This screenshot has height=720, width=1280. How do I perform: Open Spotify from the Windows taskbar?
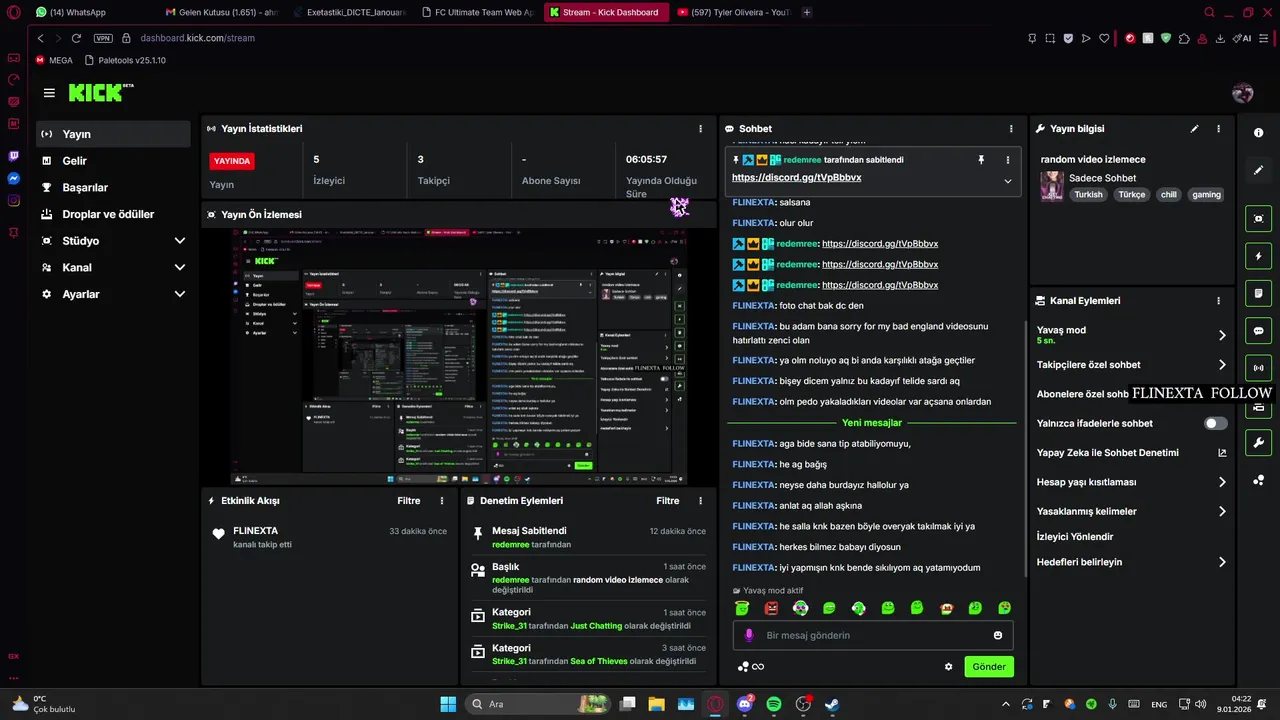(x=773, y=704)
